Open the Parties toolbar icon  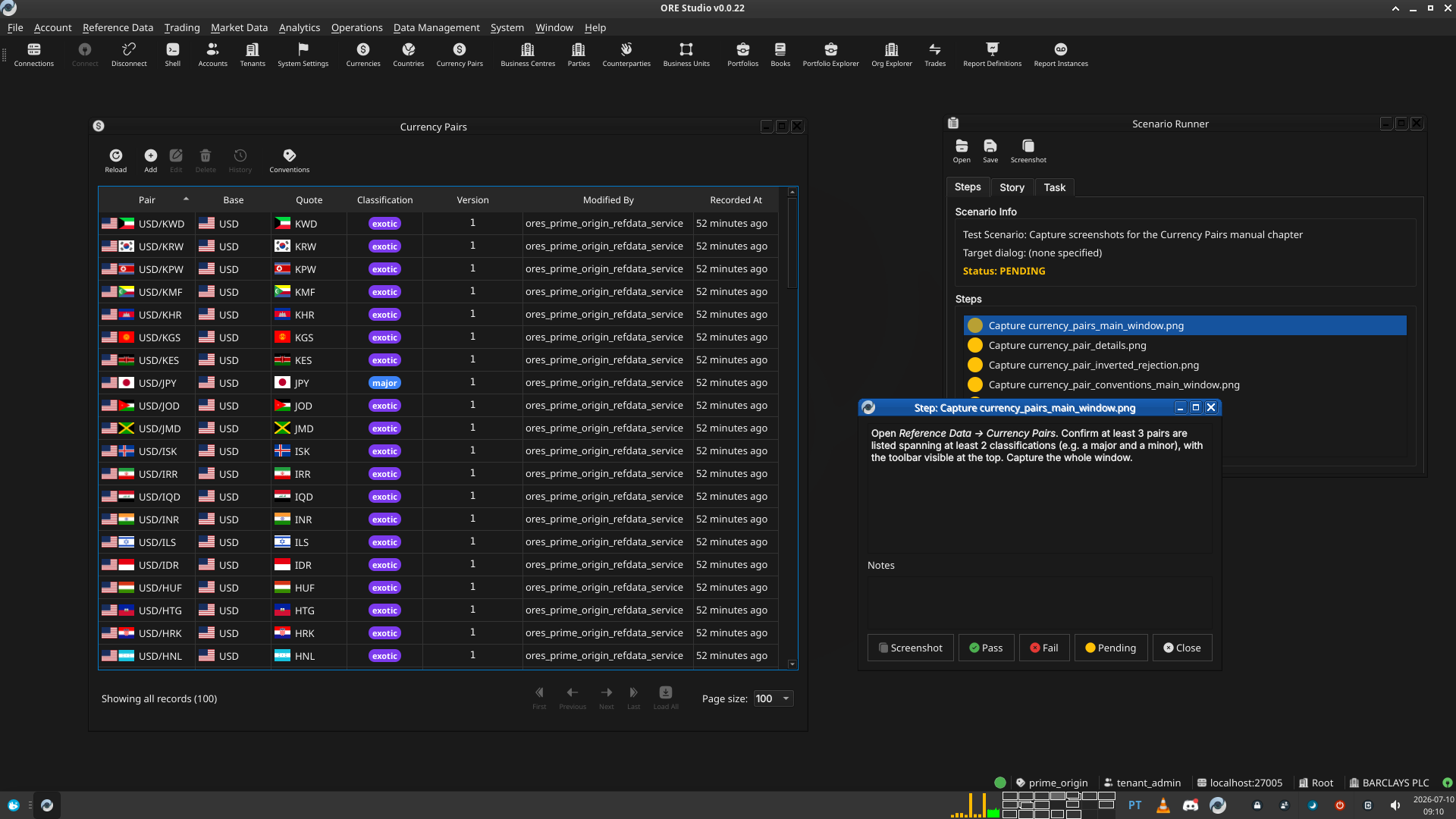click(579, 55)
